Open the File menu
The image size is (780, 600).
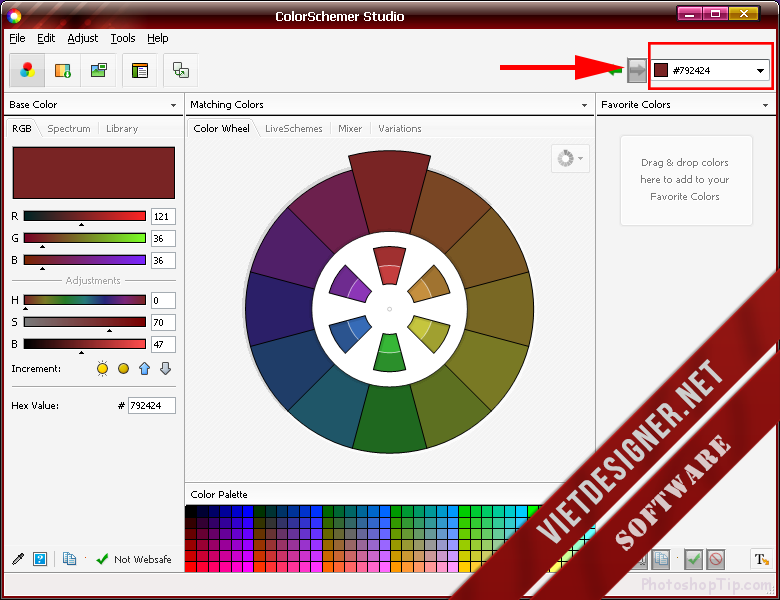(x=17, y=38)
